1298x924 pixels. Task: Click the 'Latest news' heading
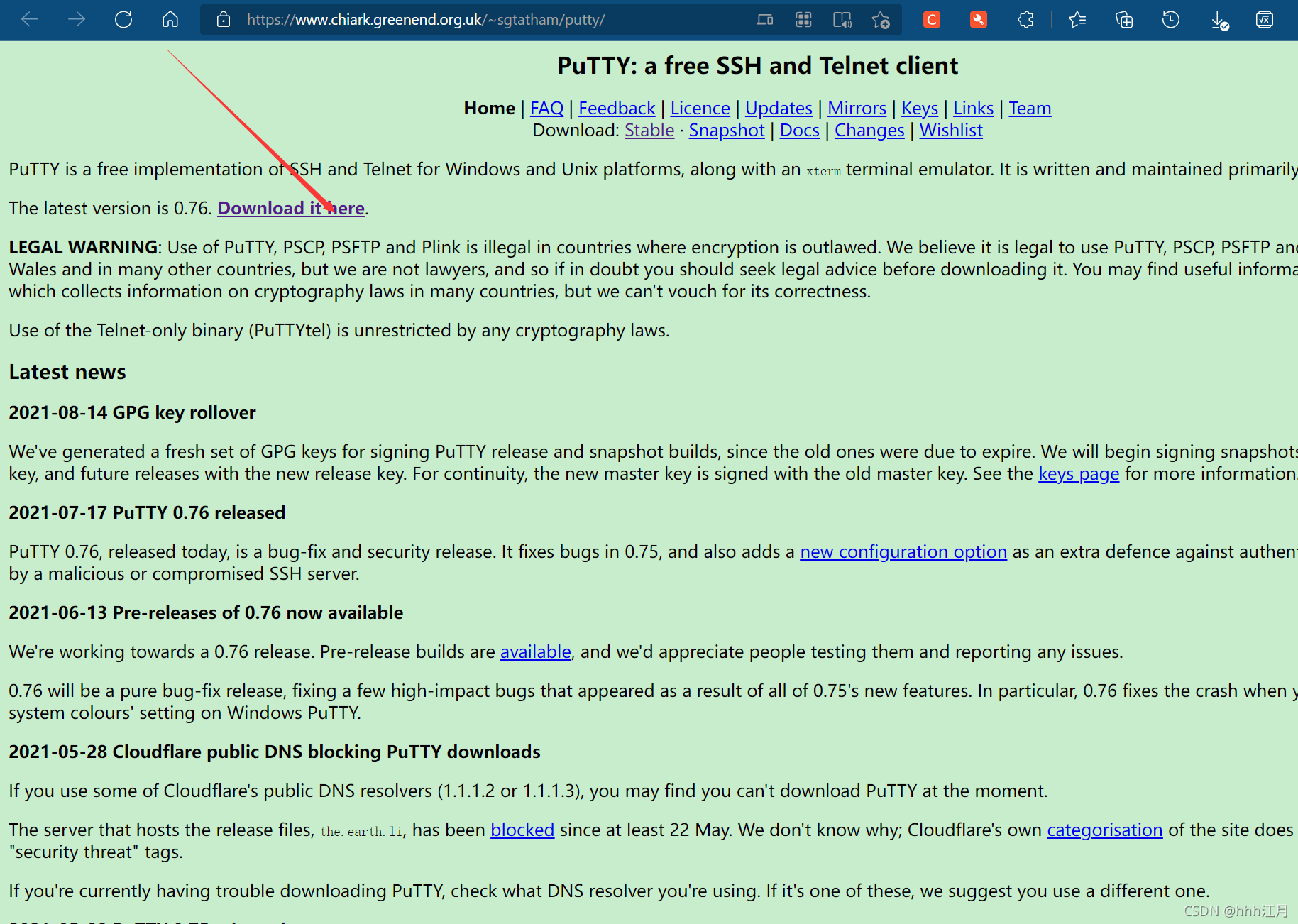(x=67, y=372)
